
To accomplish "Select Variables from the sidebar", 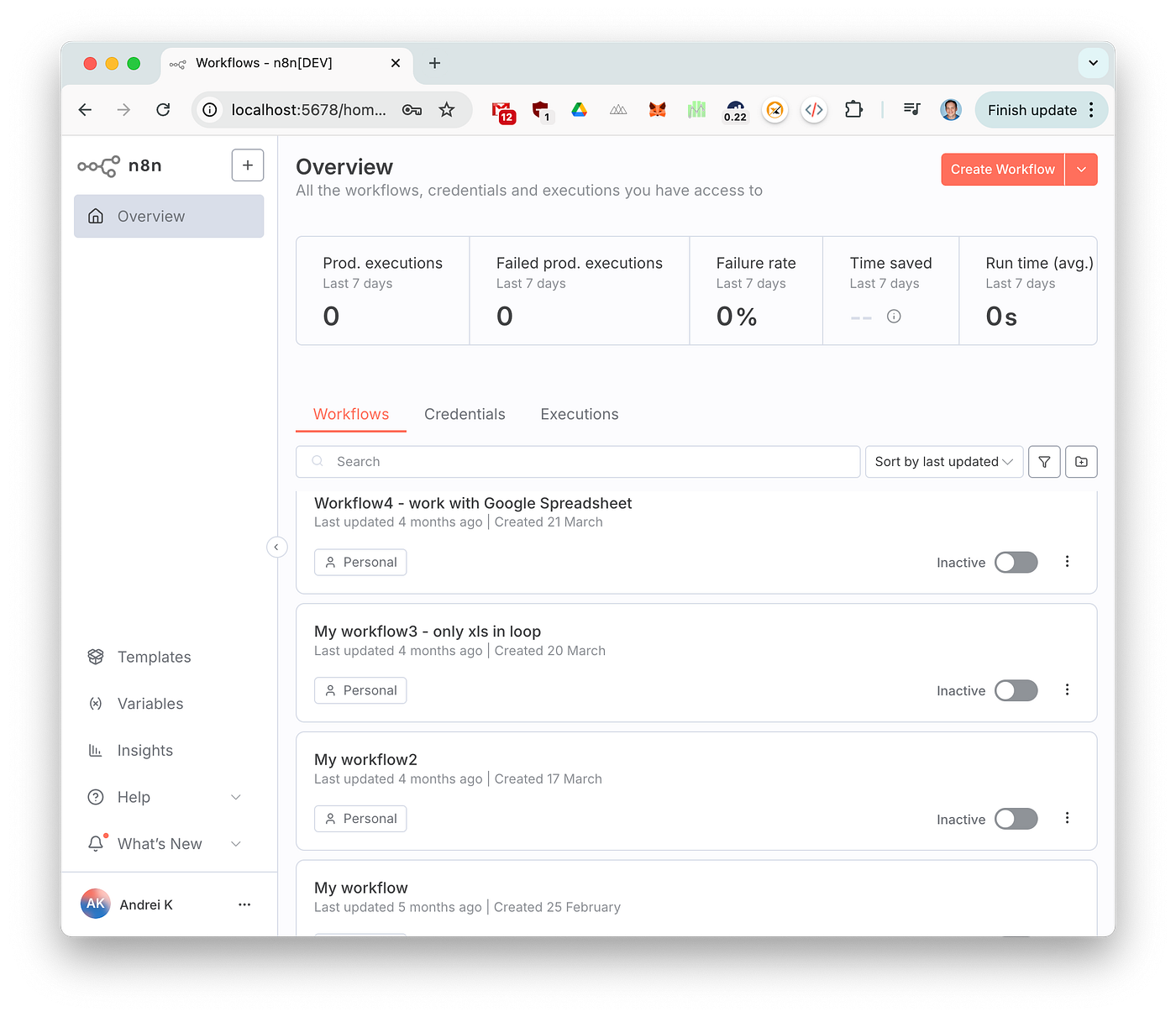I will coord(150,703).
